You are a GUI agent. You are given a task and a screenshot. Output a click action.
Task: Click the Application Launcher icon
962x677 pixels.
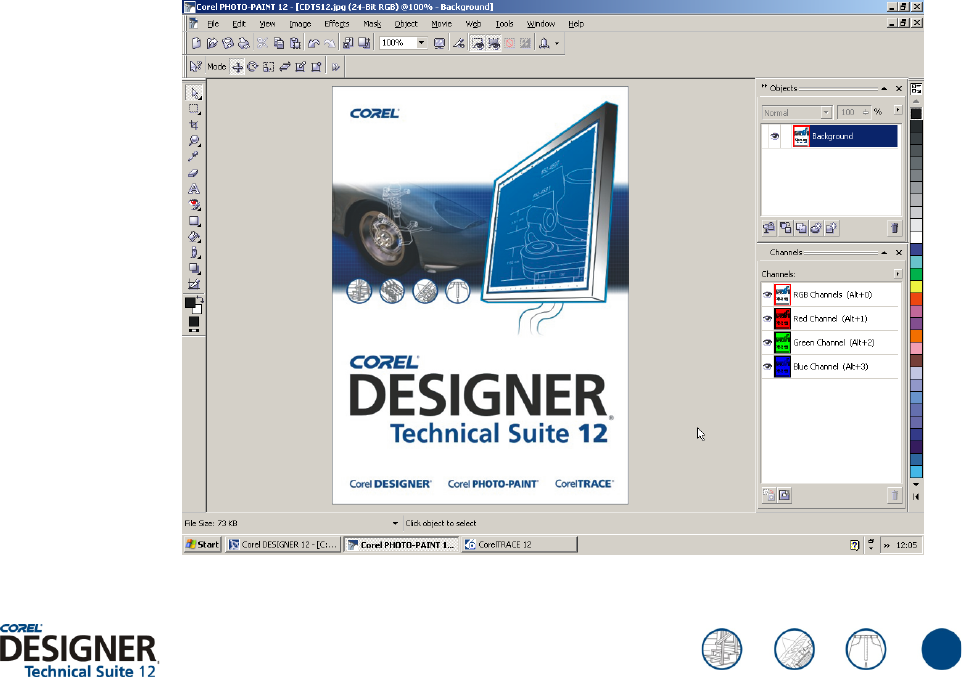coord(544,43)
